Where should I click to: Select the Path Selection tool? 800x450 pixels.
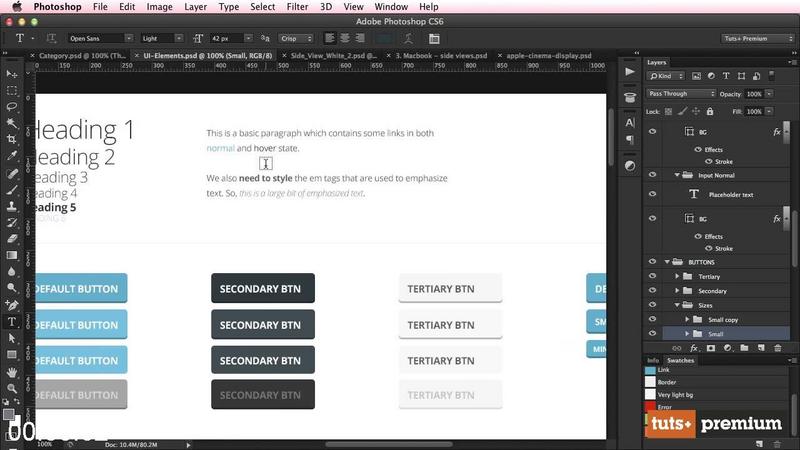pyautogui.click(x=12, y=338)
